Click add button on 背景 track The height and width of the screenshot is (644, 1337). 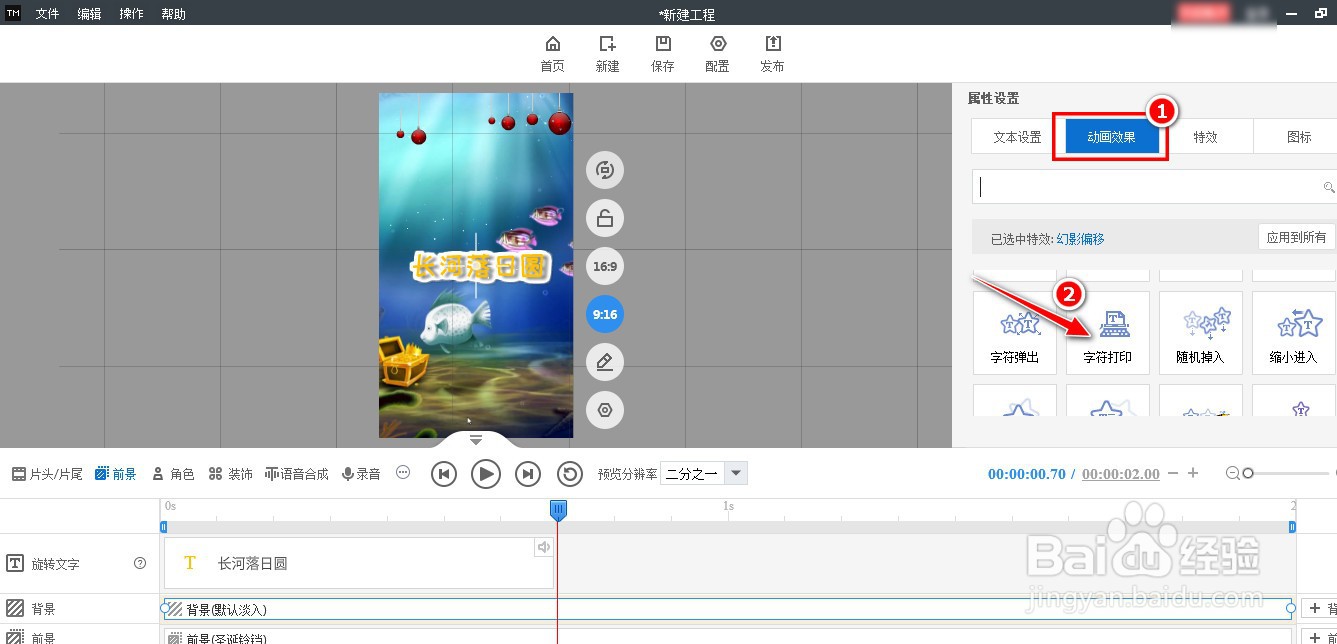tap(1316, 608)
